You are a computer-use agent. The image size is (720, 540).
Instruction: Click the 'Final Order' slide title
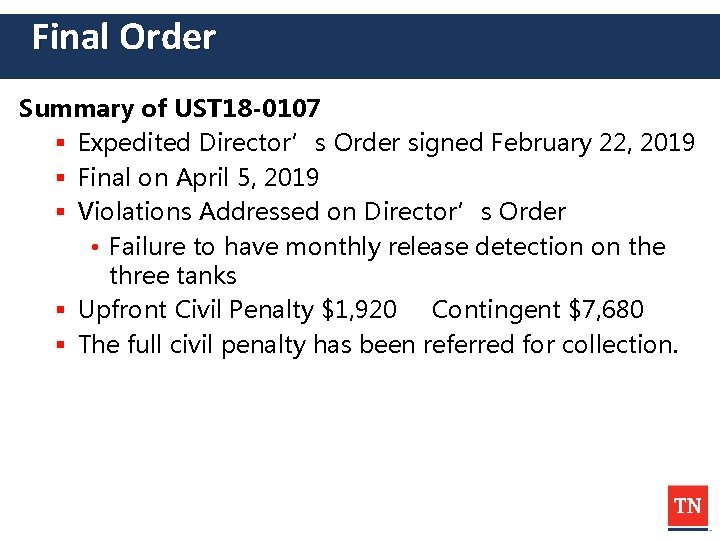(x=124, y=37)
